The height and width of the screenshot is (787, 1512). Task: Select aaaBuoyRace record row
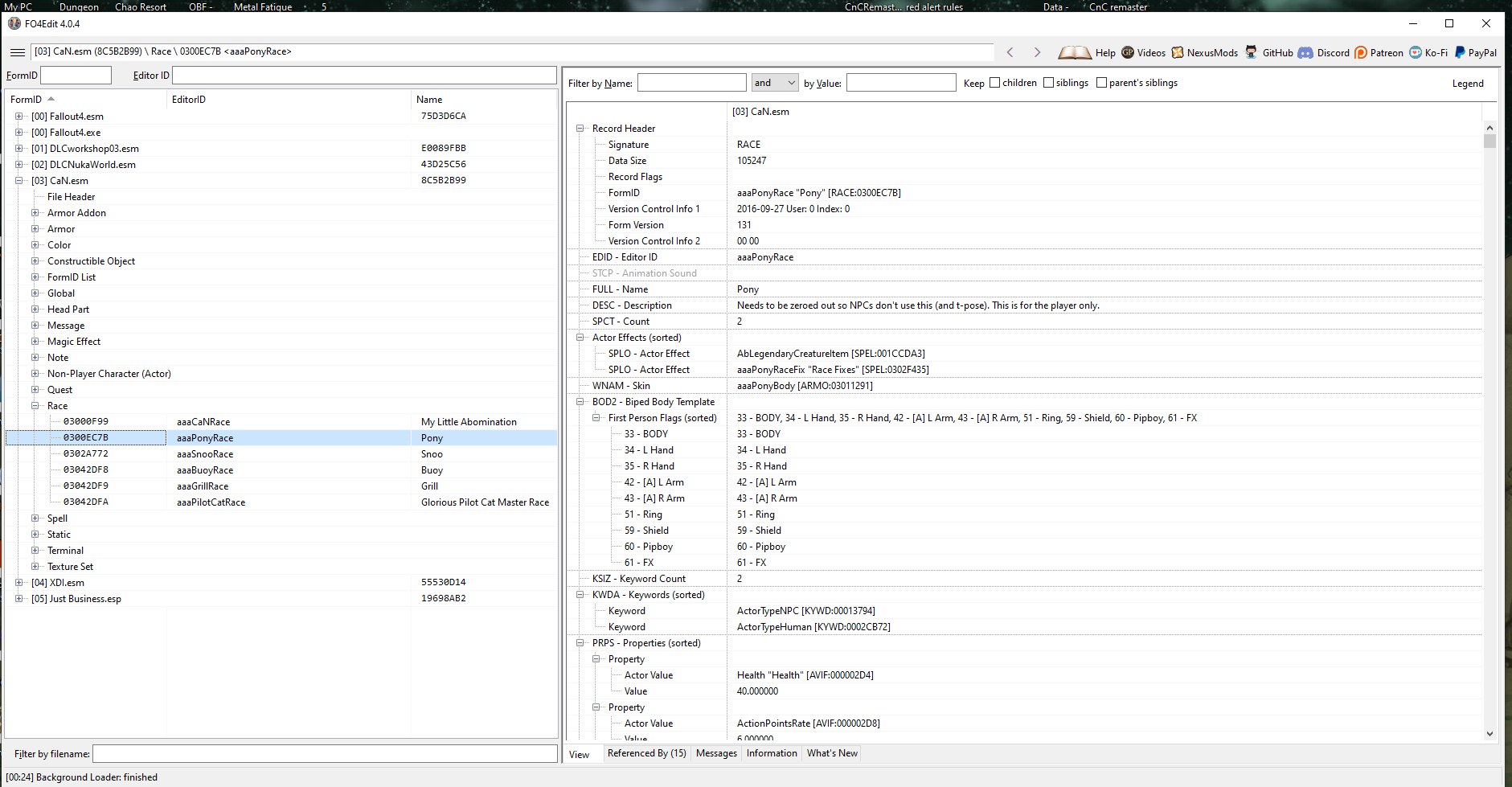281,470
